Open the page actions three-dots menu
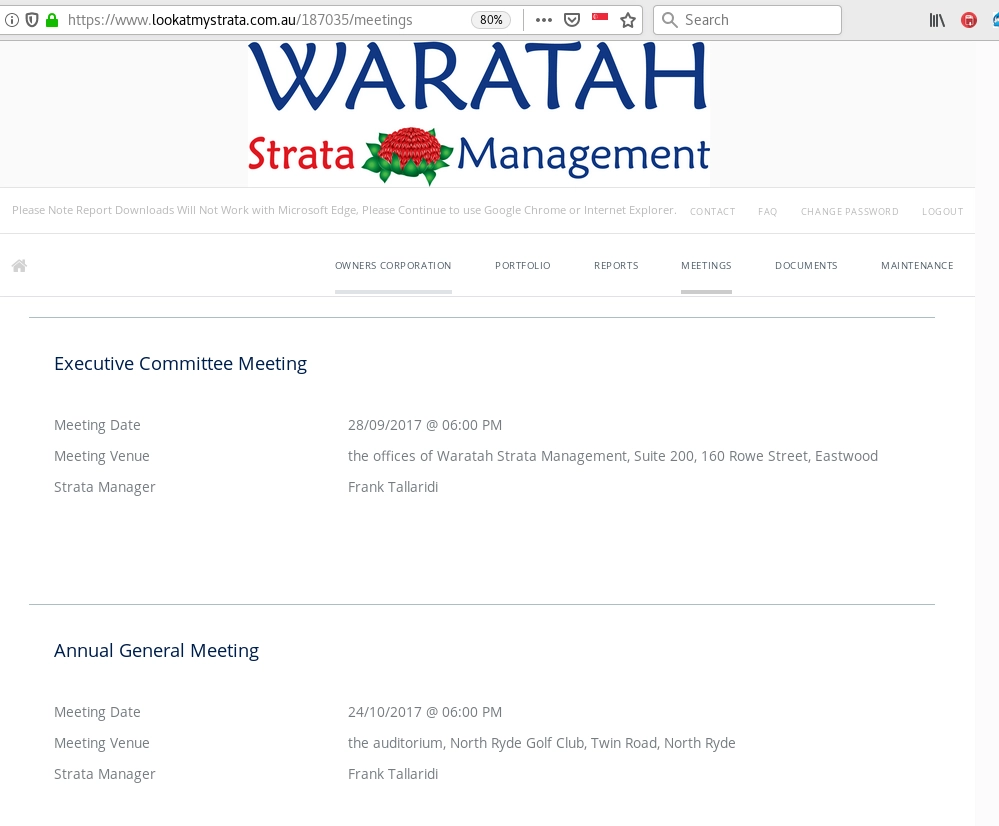999x826 pixels. click(543, 20)
